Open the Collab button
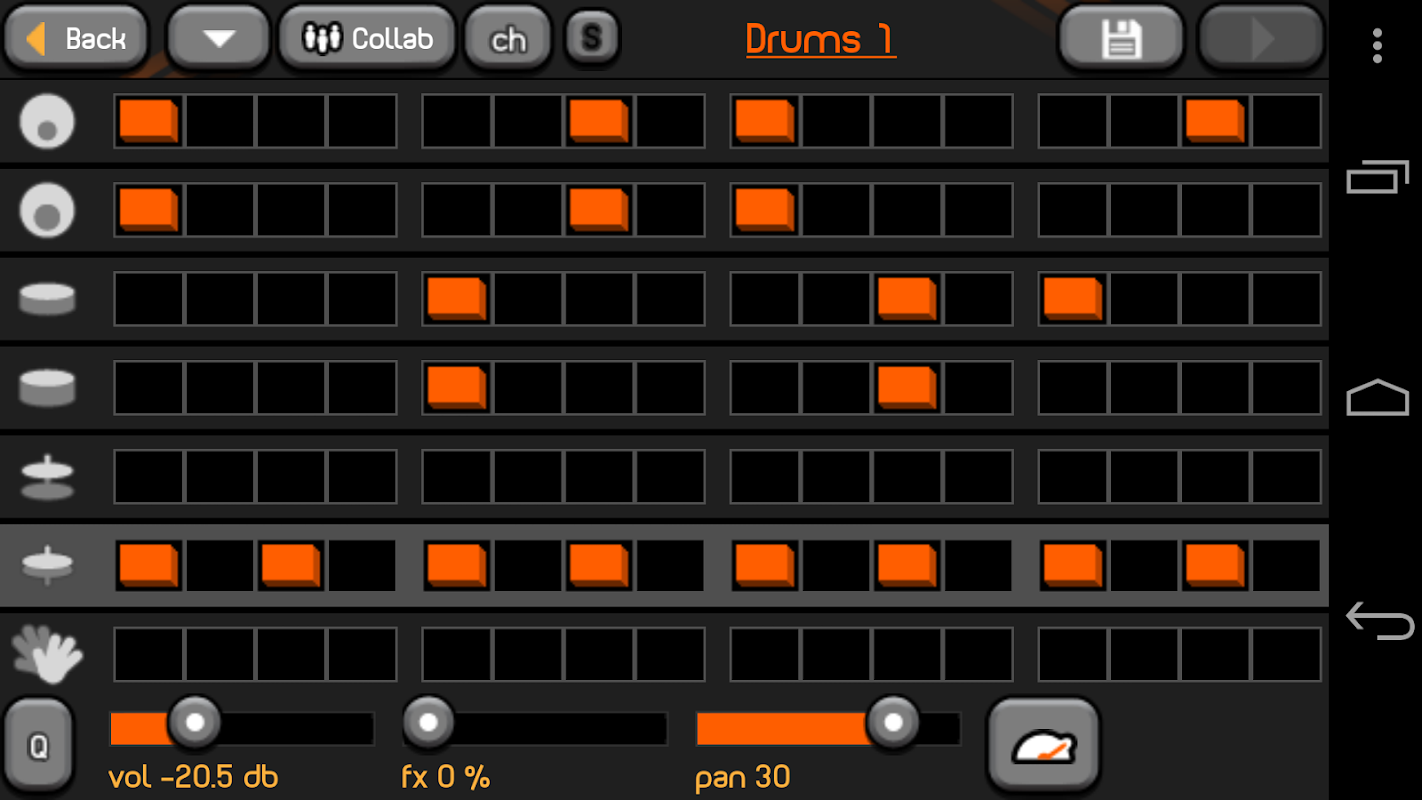 pos(367,38)
